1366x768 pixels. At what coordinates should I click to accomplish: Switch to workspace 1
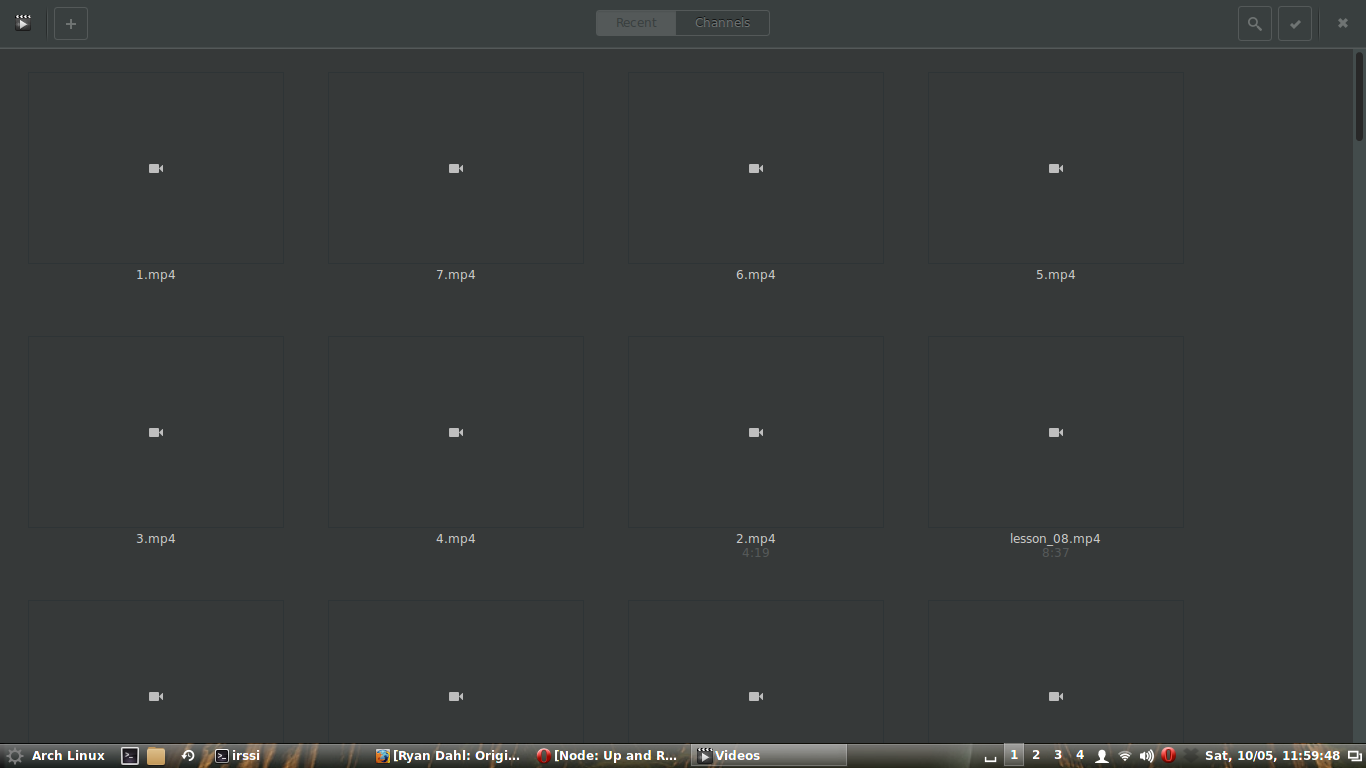(x=1014, y=755)
